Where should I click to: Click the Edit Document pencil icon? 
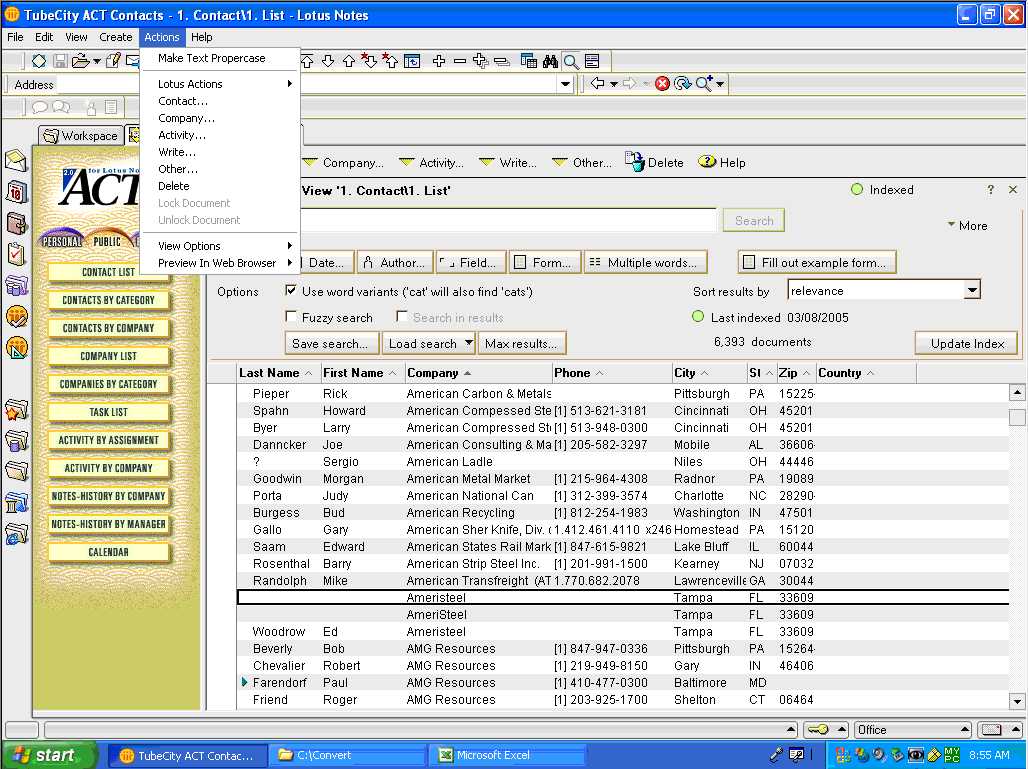point(113,61)
